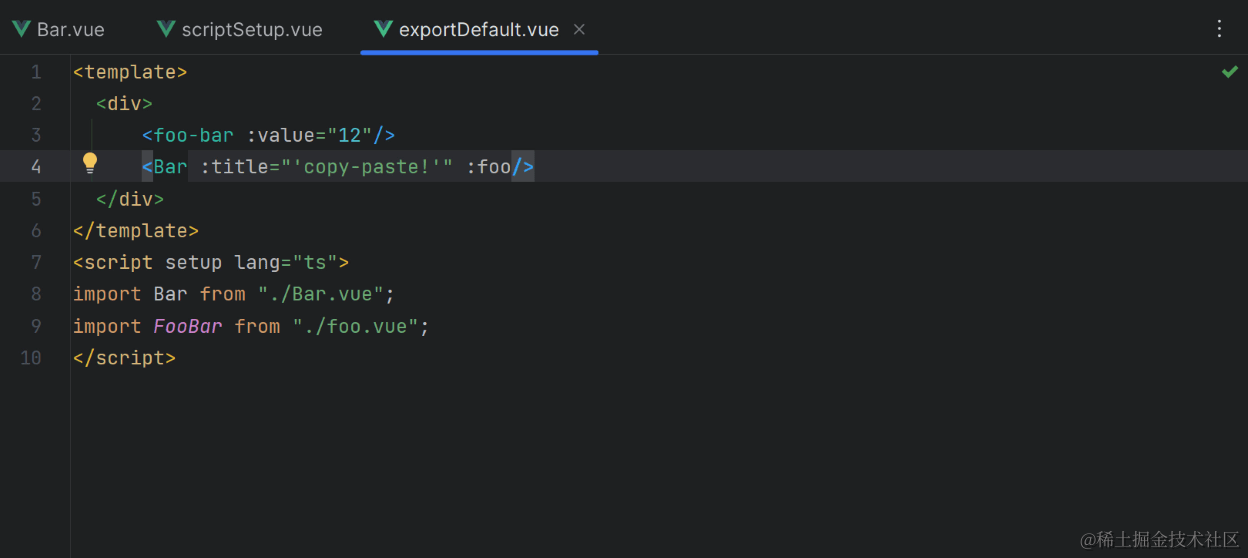Click the 'copy-paste!' string value
The height and width of the screenshot is (558, 1248).
point(367,167)
